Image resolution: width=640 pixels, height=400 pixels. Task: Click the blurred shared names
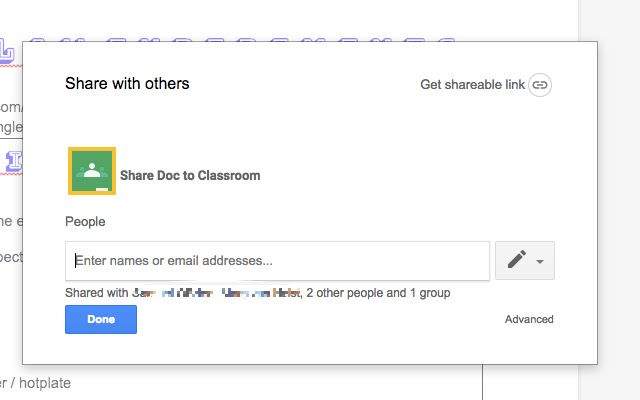click(216, 293)
